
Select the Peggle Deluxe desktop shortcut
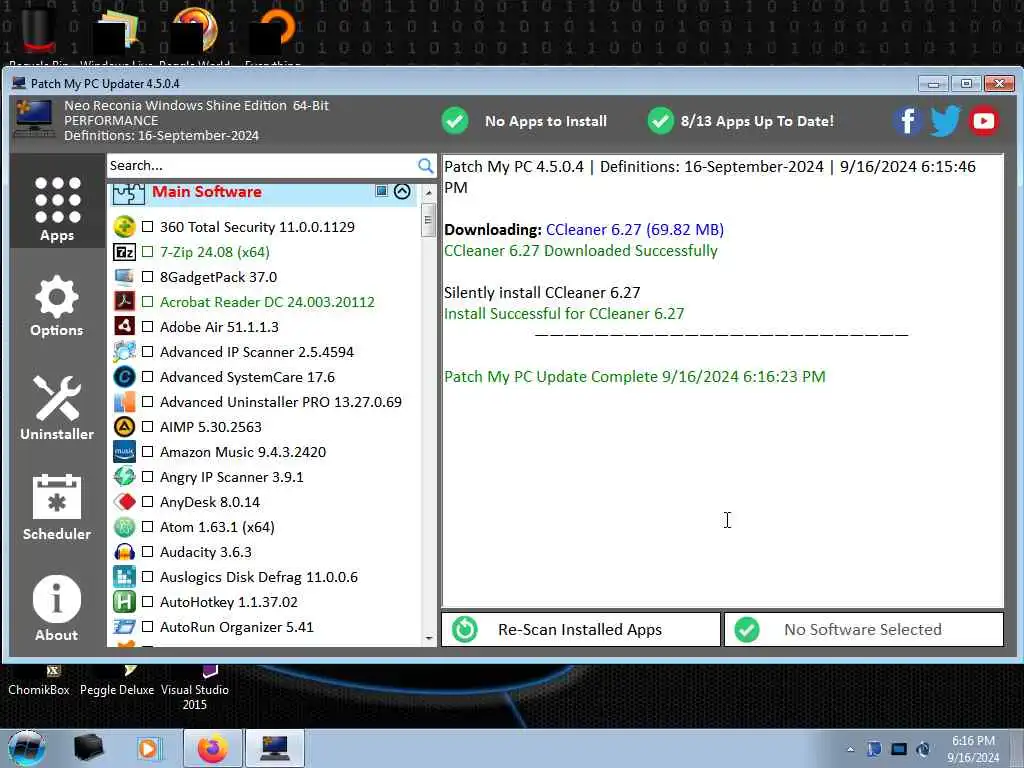(117, 682)
